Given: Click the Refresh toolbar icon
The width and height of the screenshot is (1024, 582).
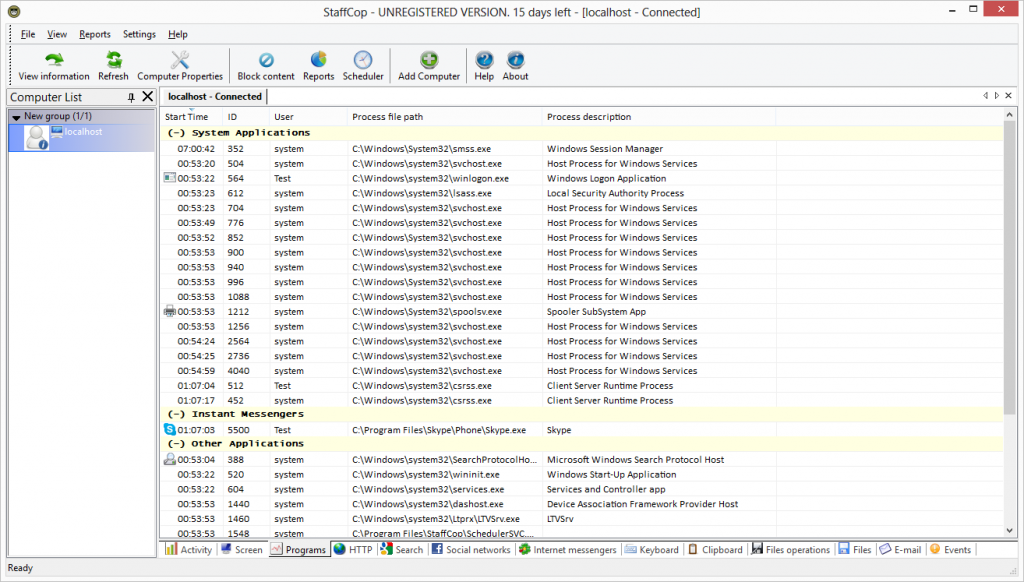Looking at the screenshot, I should pos(113,61).
